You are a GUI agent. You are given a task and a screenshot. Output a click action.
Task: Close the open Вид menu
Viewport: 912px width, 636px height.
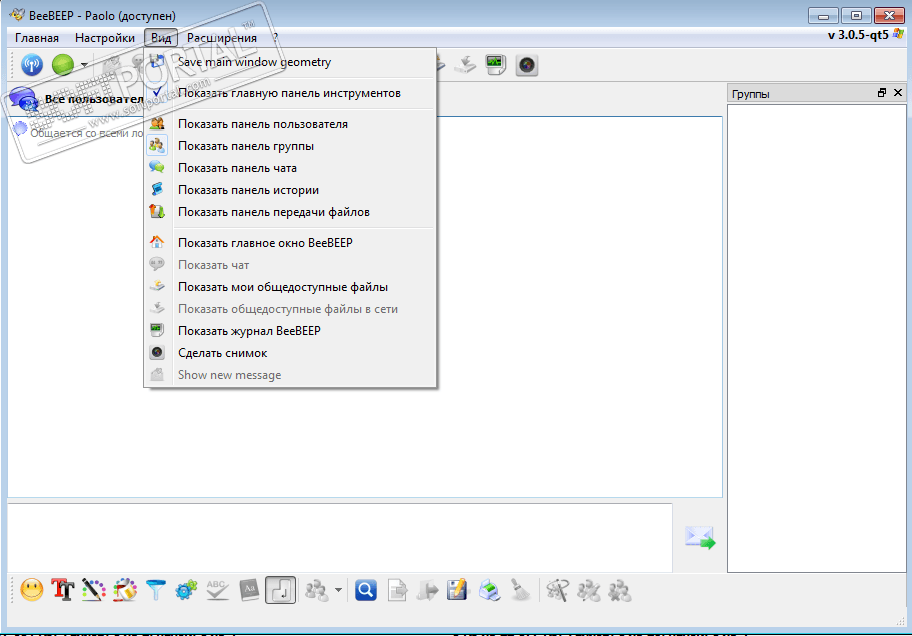(161, 38)
